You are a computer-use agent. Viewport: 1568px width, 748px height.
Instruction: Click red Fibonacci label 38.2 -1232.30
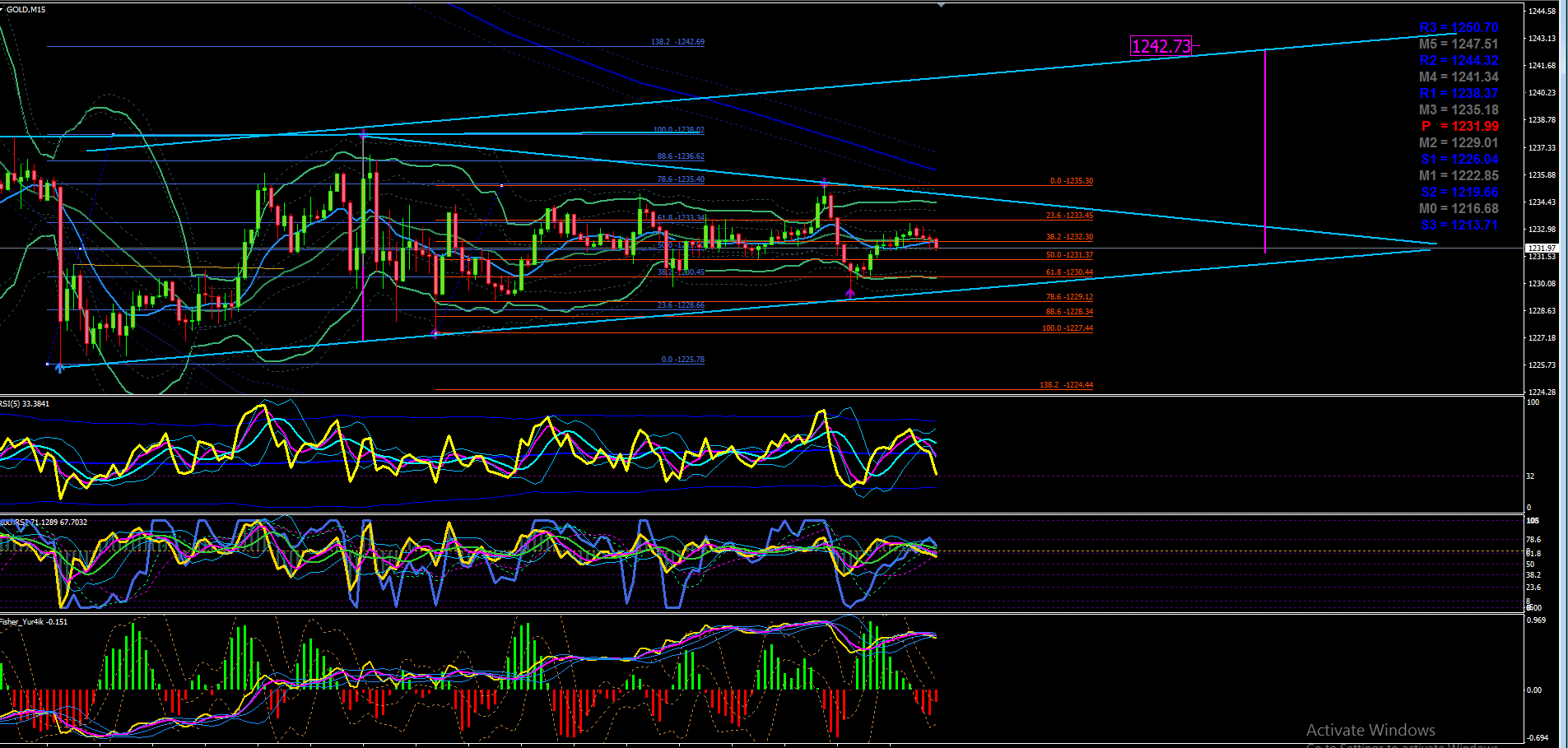click(x=1070, y=237)
